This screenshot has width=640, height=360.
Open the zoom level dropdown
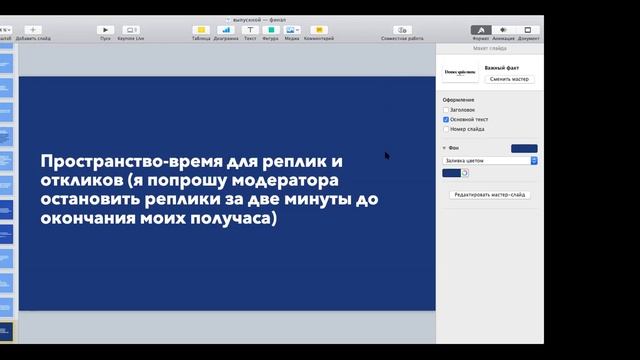tap(6, 30)
